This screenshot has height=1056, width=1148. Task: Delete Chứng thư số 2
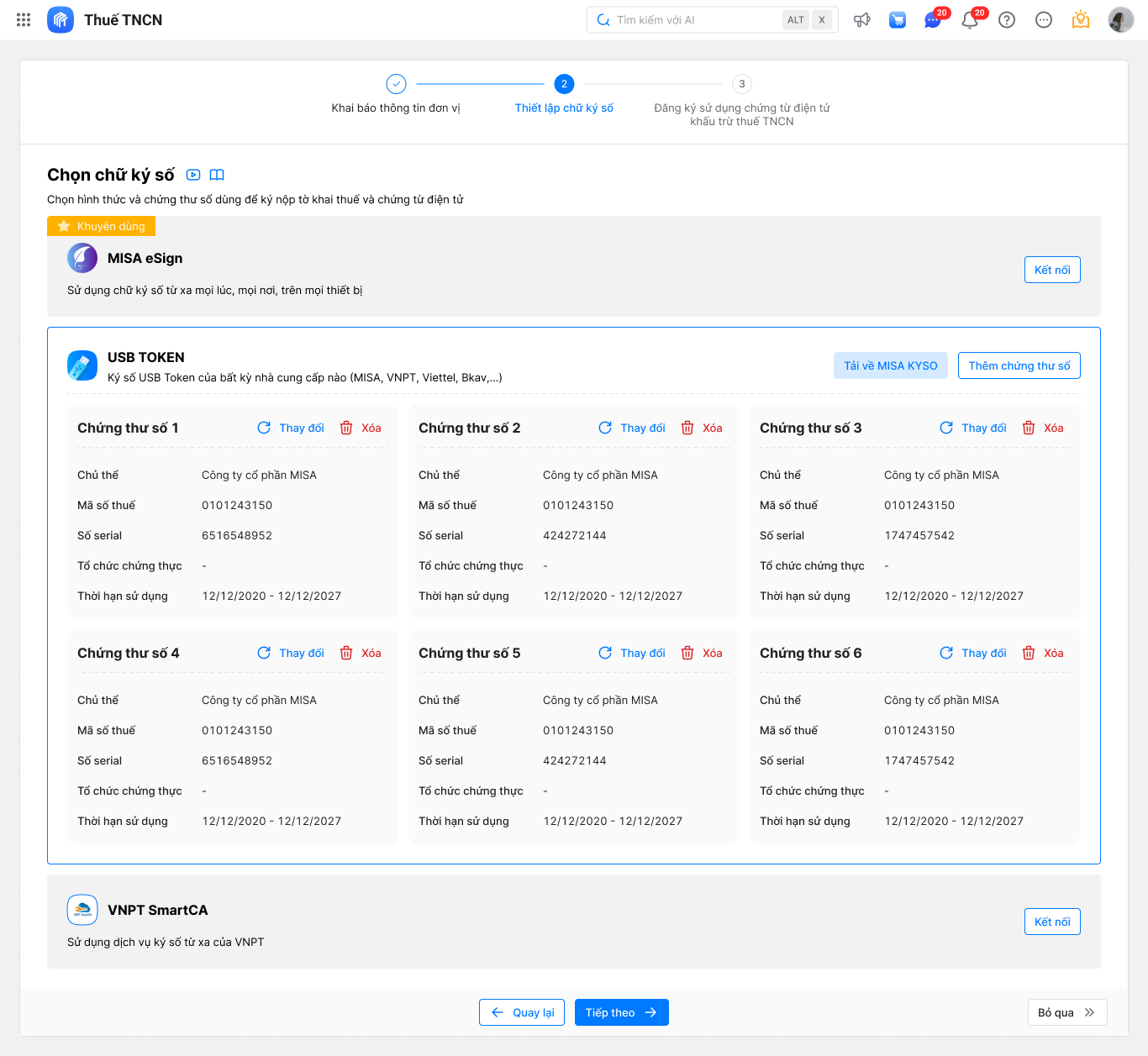(x=702, y=428)
